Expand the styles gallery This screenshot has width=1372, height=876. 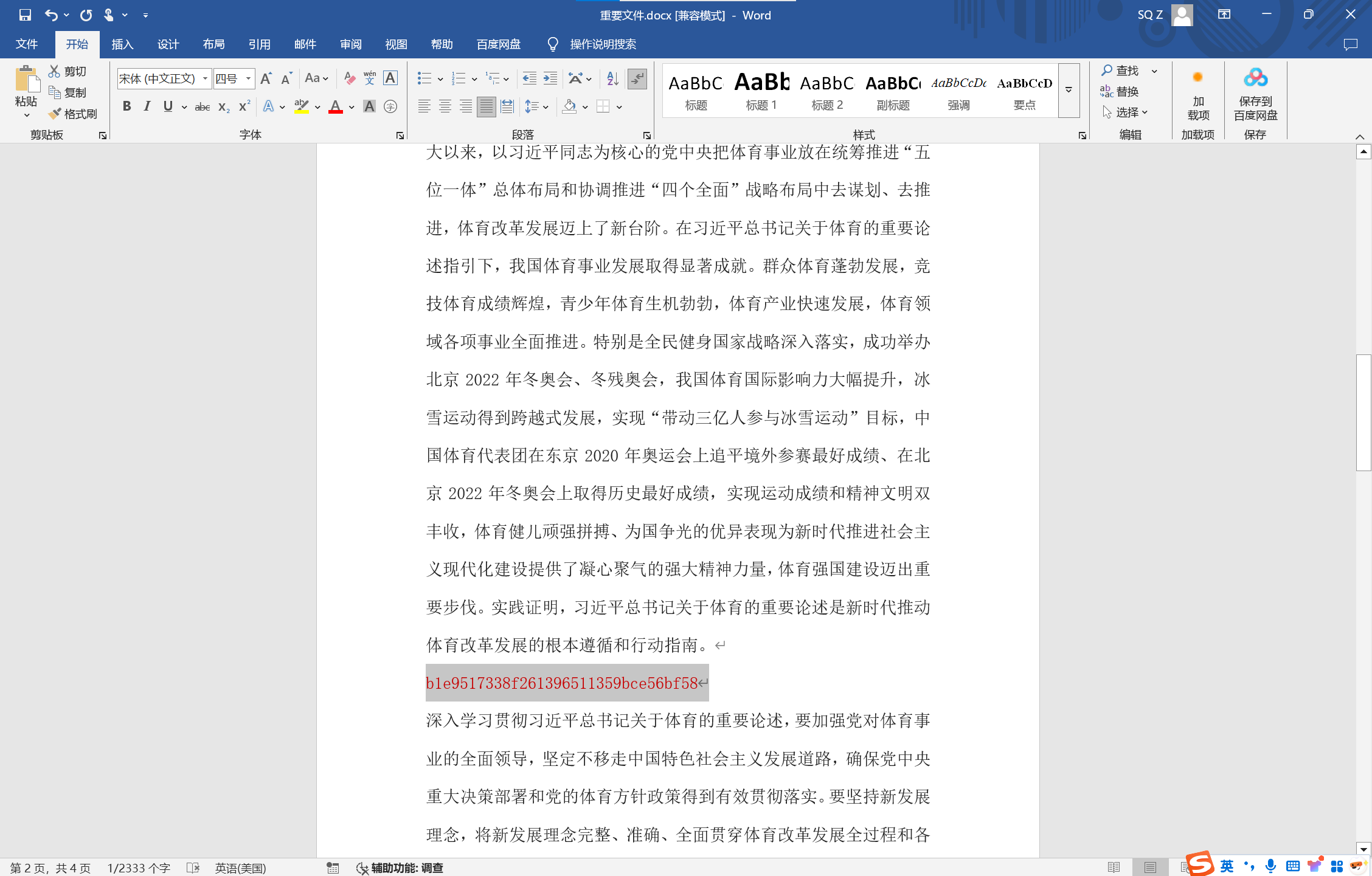point(1069,90)
